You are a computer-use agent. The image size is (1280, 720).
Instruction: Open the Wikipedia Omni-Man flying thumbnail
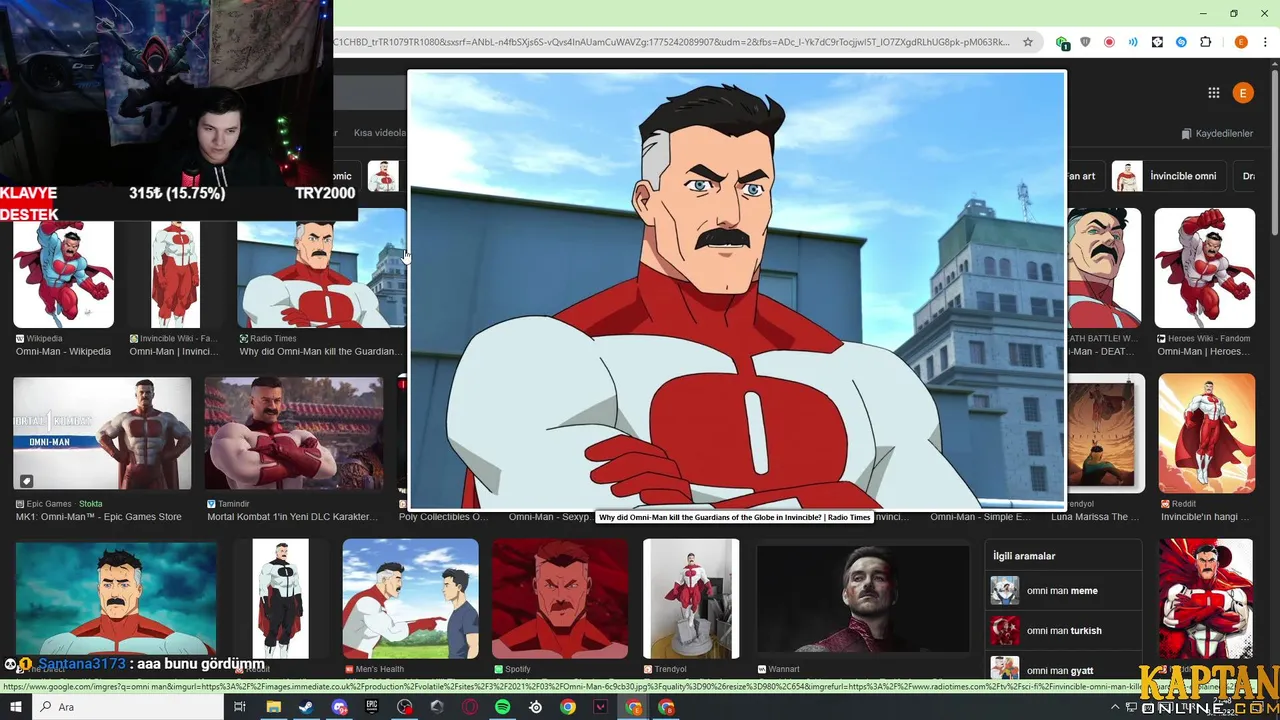pyautogui.click(x=63, y=274)
